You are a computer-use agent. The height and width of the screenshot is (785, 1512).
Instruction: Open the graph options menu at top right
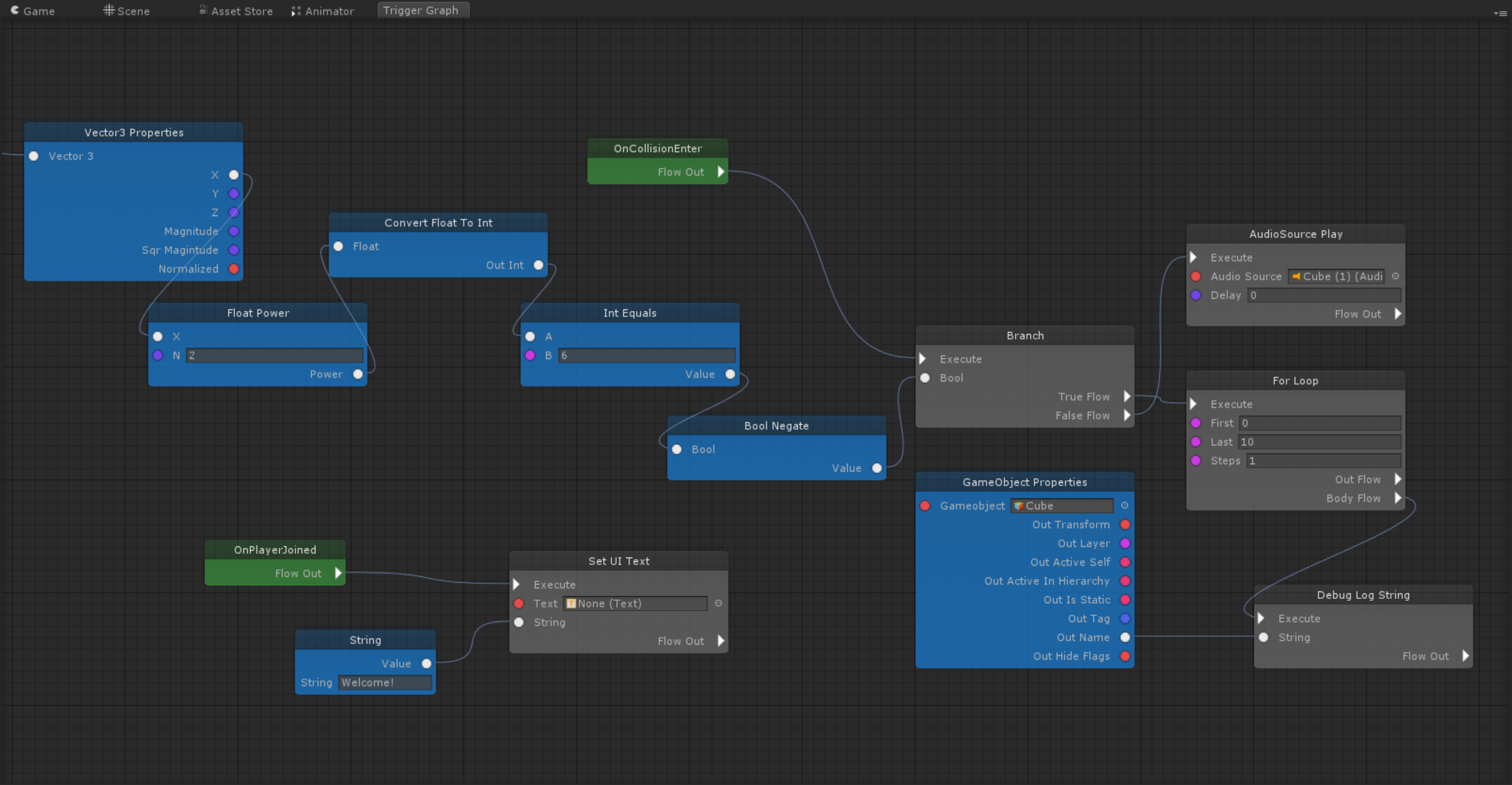coord(1500,13)
